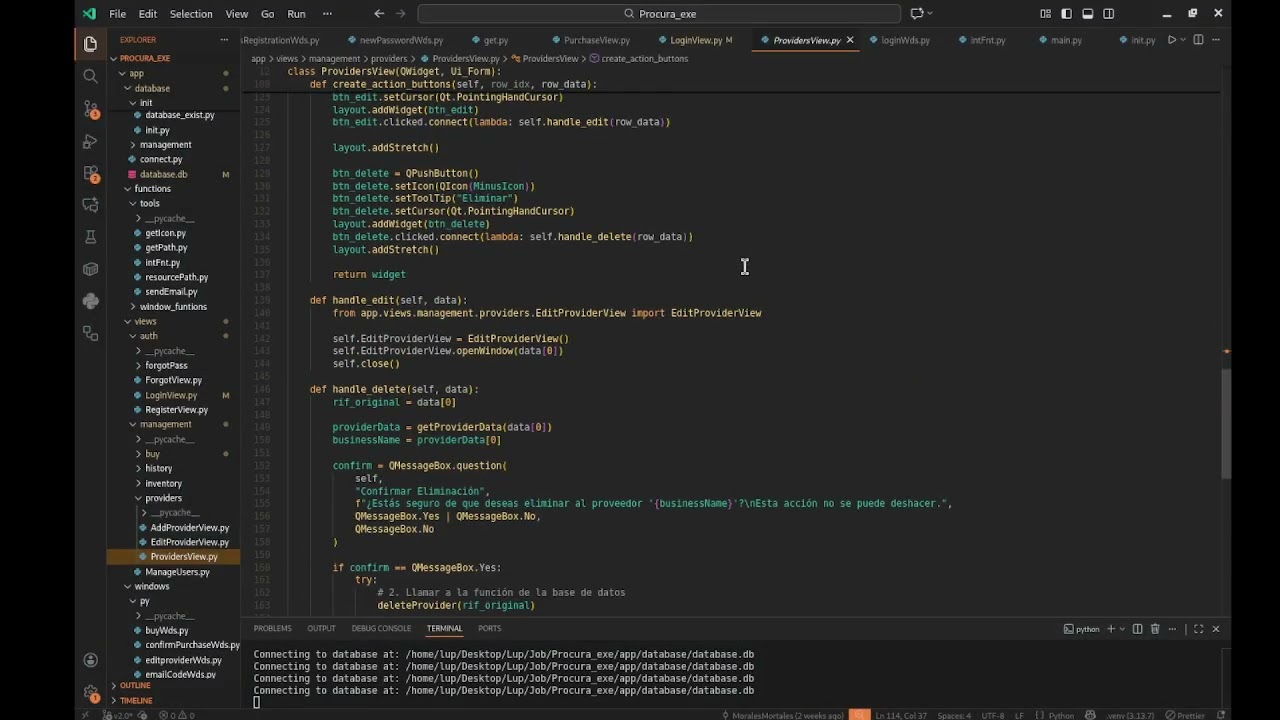This screenshot has width=1280, height=720.
Task: Split the editor to the right
Action: tap(1198, 40)
